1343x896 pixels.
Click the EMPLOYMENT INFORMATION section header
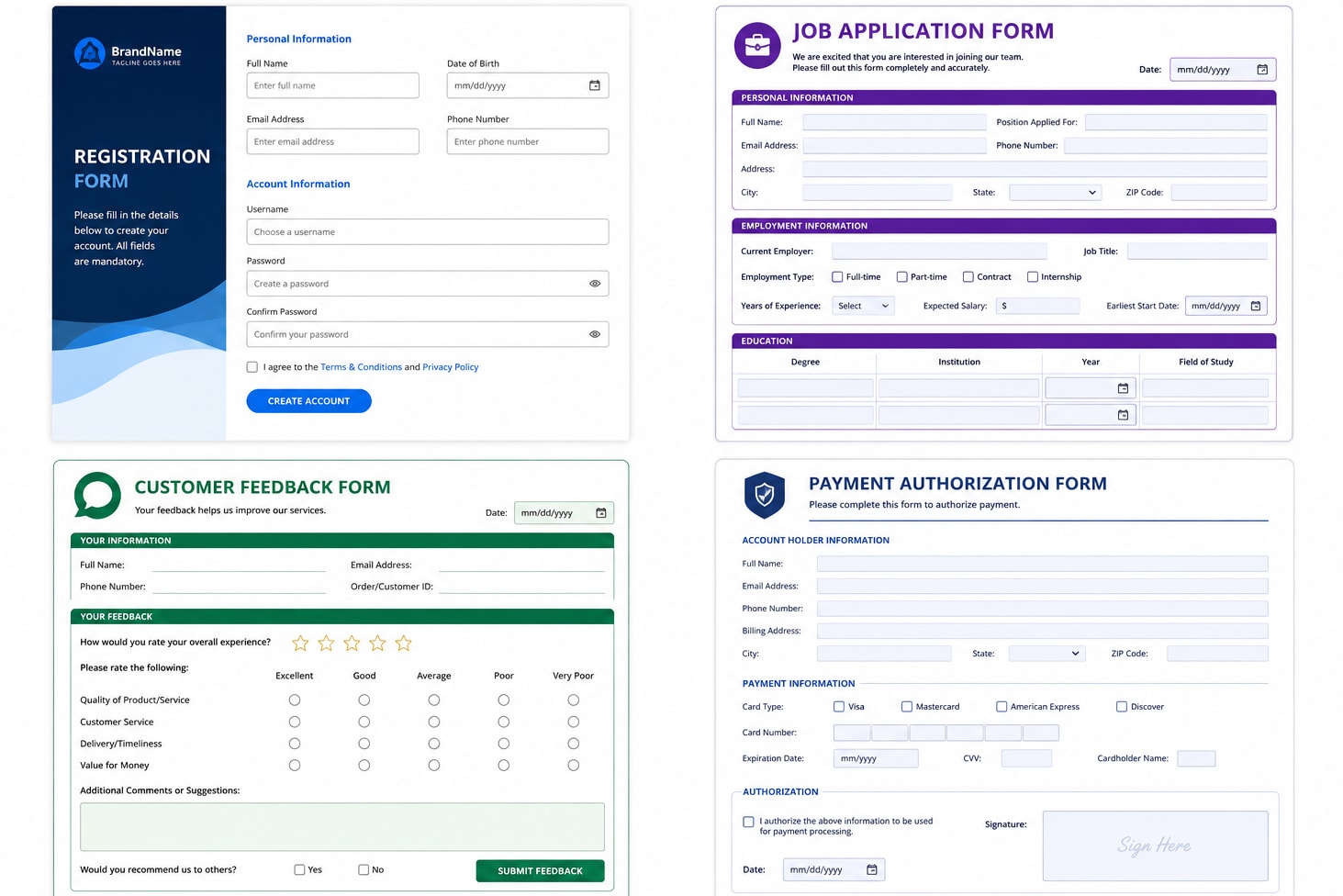click(x=1003, y=226)
